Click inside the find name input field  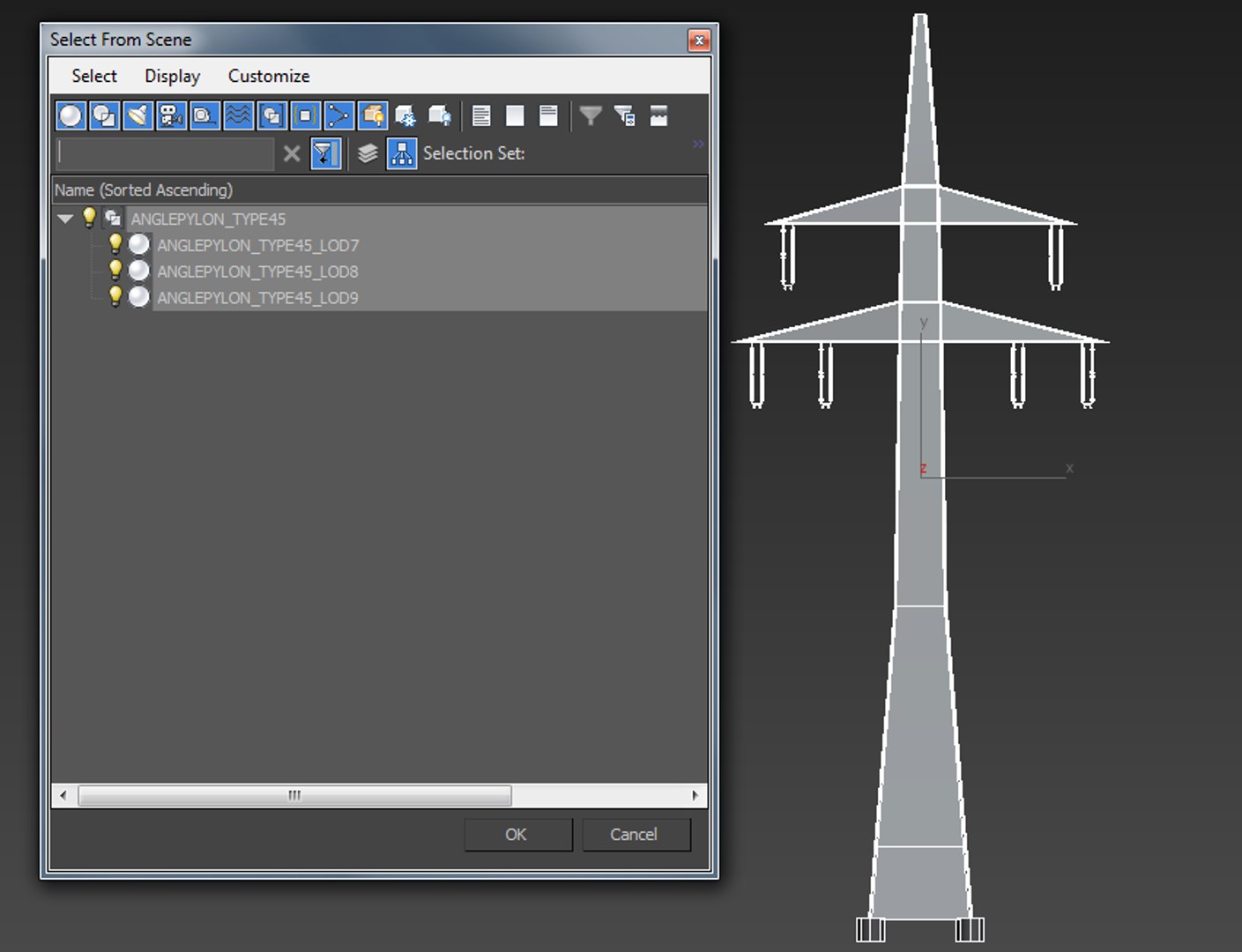pyautogui.click(x=165, y=153)
